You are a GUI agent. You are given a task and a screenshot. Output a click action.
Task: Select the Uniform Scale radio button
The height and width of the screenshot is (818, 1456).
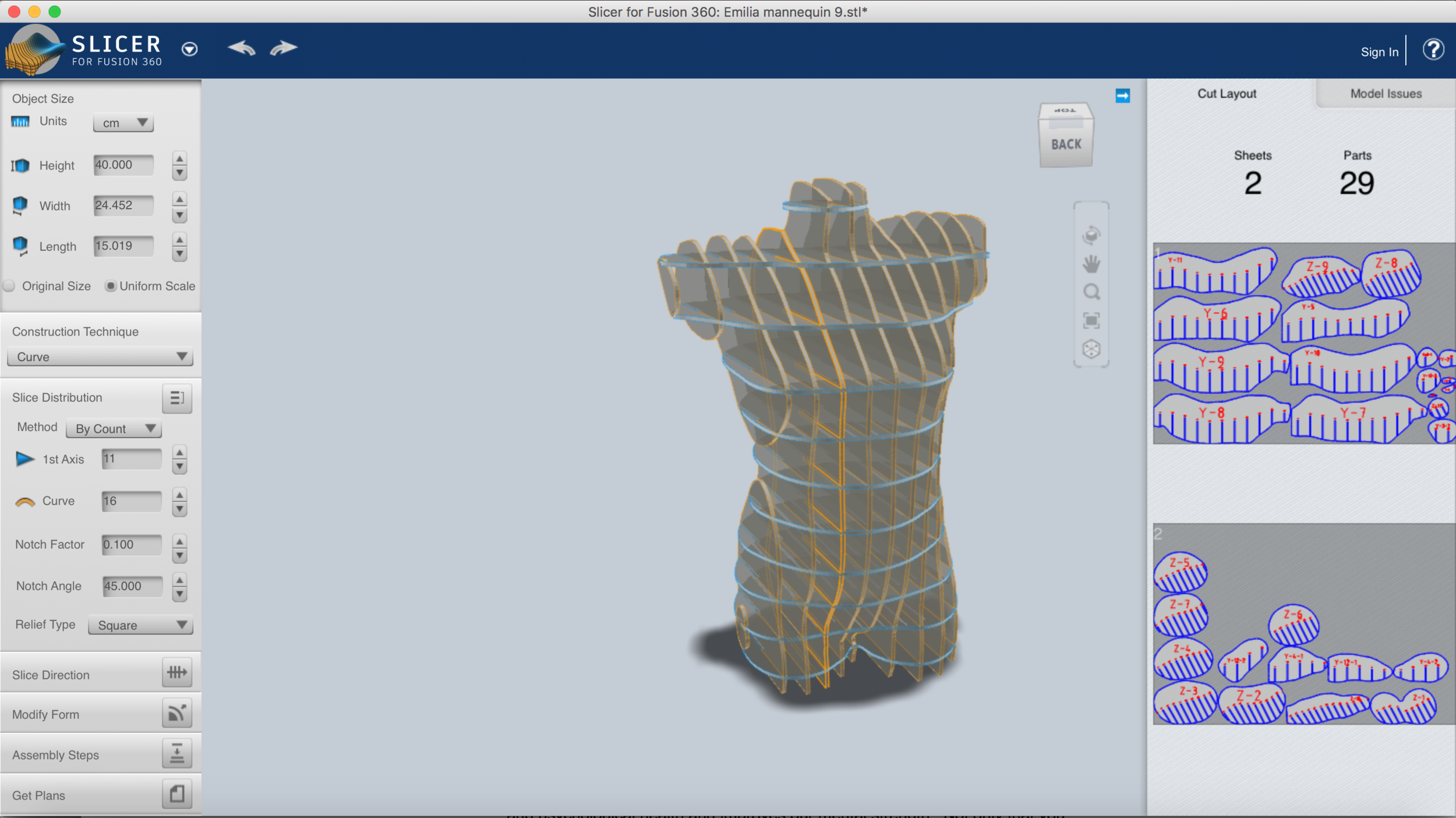pyautogui.click(x=110, y=286)
